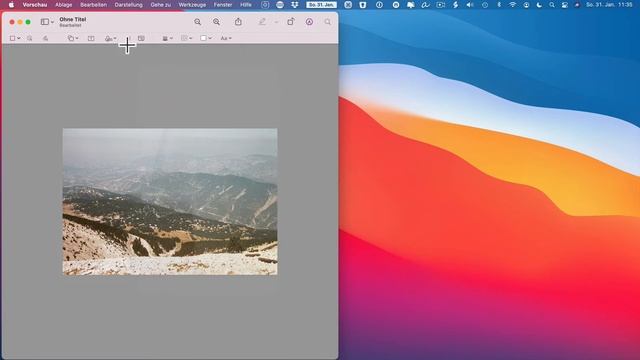
Task: Click the mountain landscape image in canvas
Action: (170, 202)
